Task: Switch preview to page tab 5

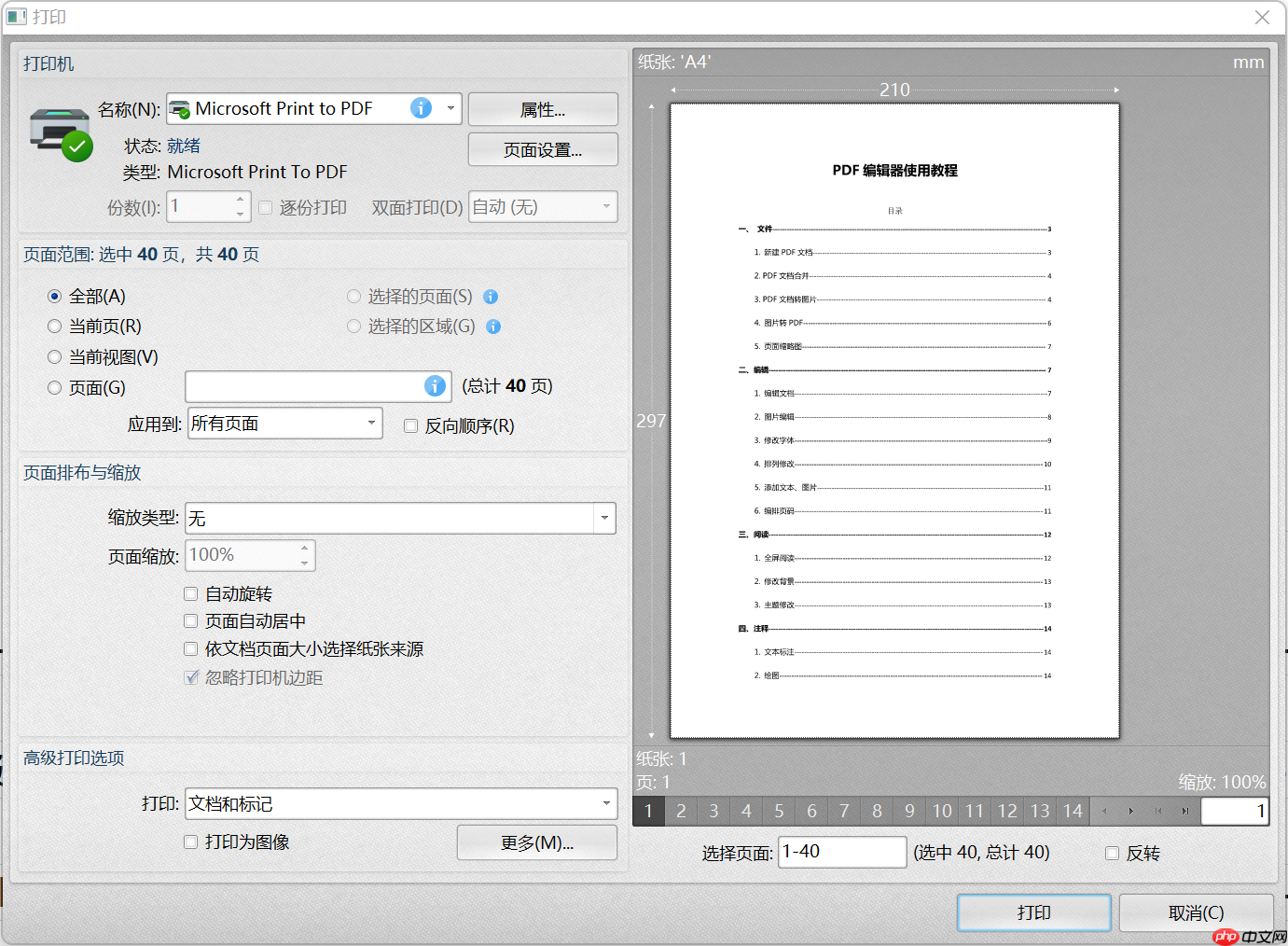Action: click(x=779, y=811)
